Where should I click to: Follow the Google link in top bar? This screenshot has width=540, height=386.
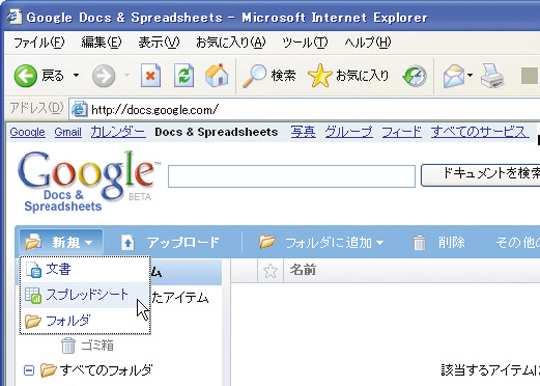pos(27,132)
